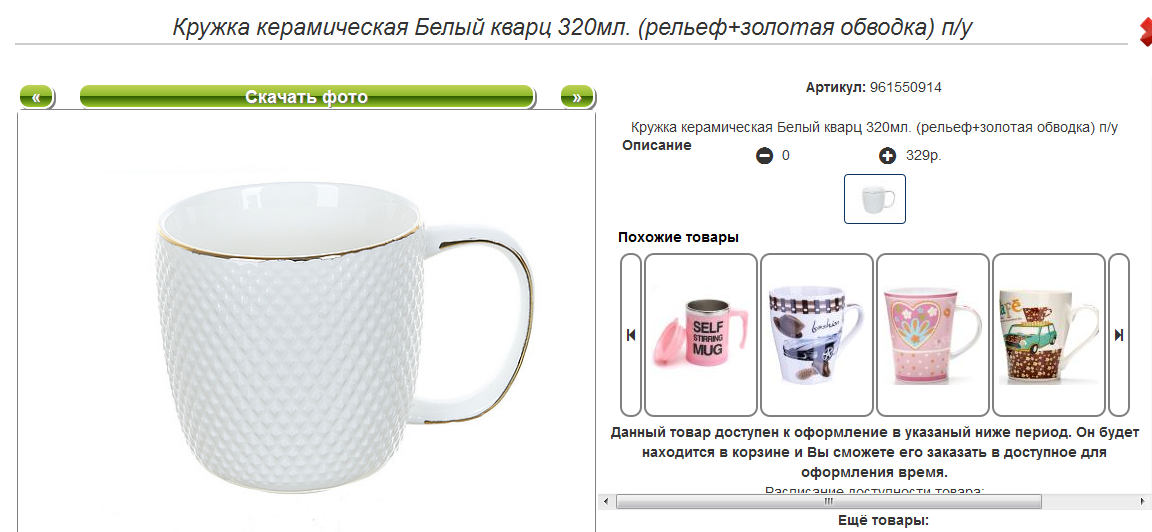Image resolution: width=1152 pixels, height=532 pixels.
Task: Click the plus quantity icon
Action: pos(888,156)
